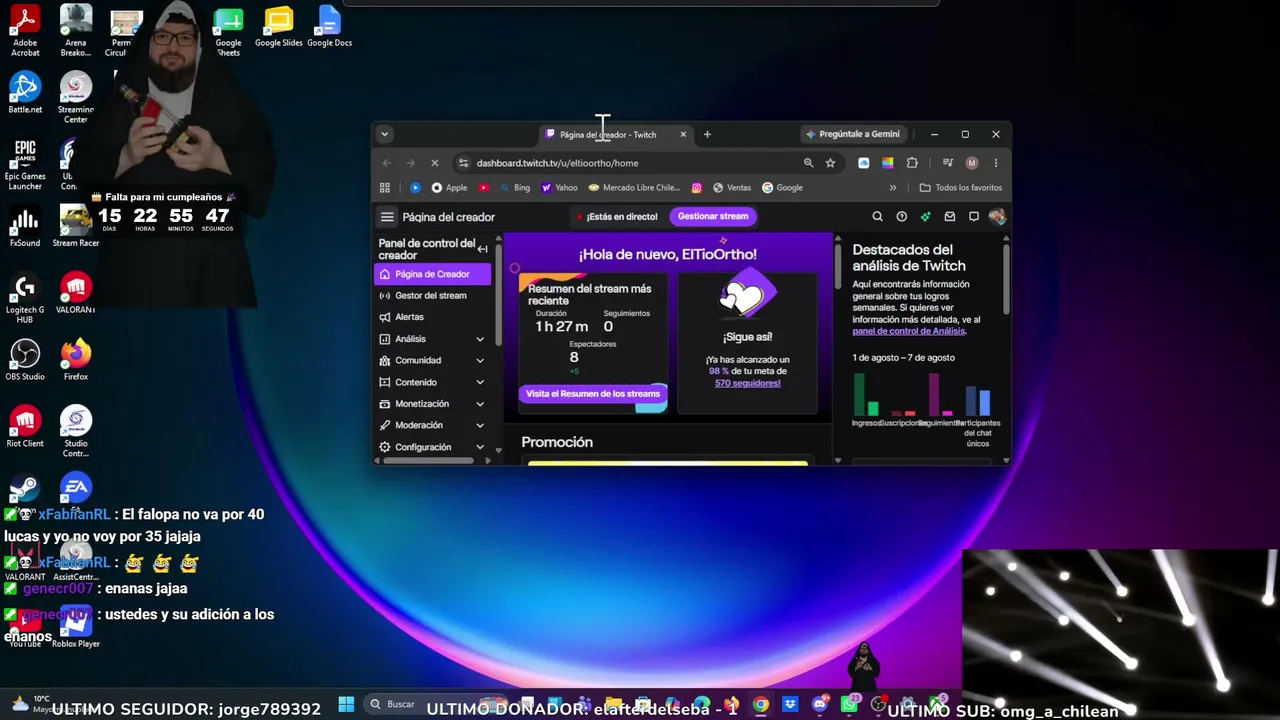
Task: Click the Twitch dashboard search icon
Action: [877, 217]
